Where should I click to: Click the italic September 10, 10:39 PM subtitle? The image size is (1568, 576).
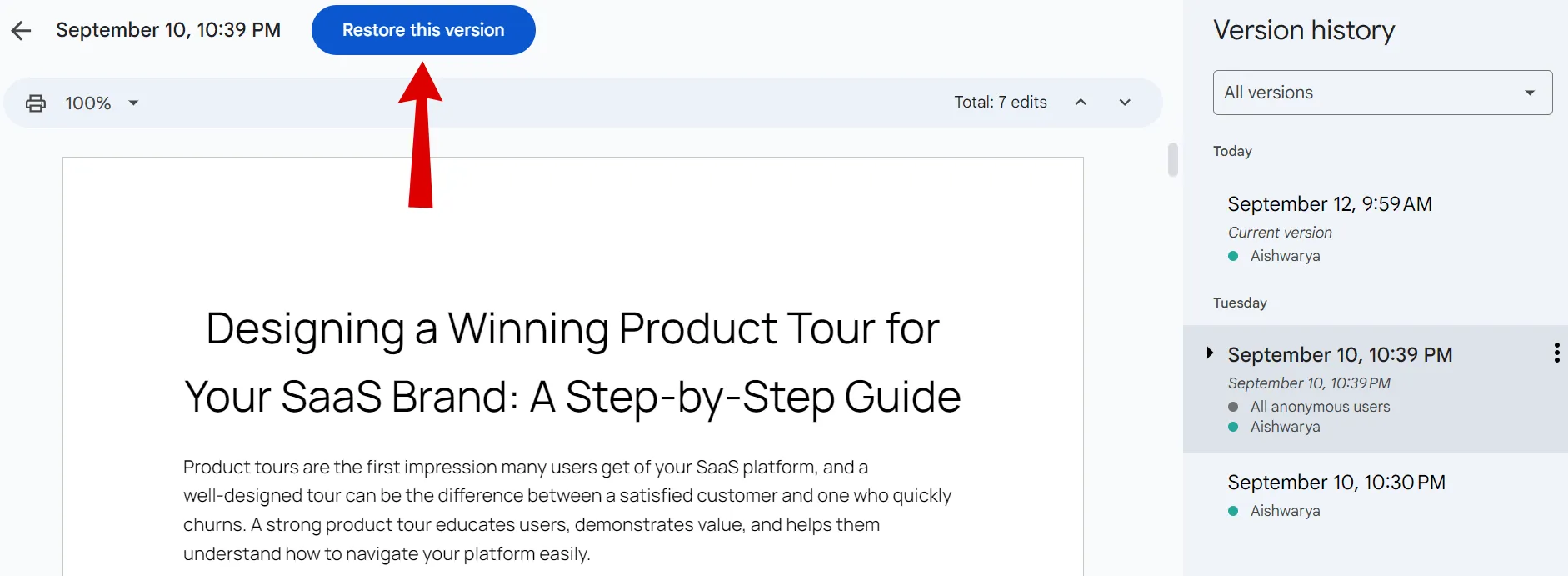click(1309, 383)
